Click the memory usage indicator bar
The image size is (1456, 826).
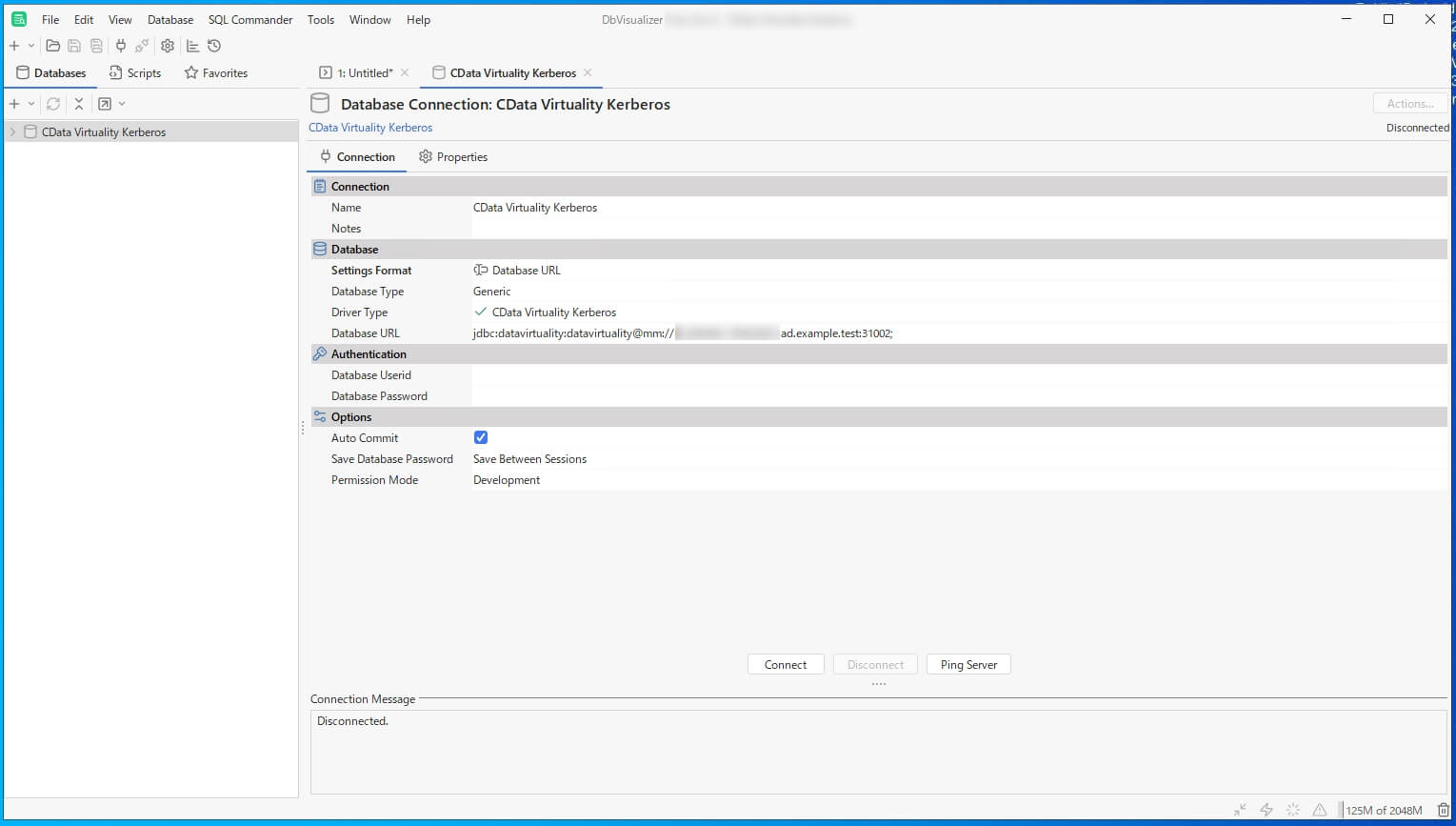click(x=1384, y=811)
